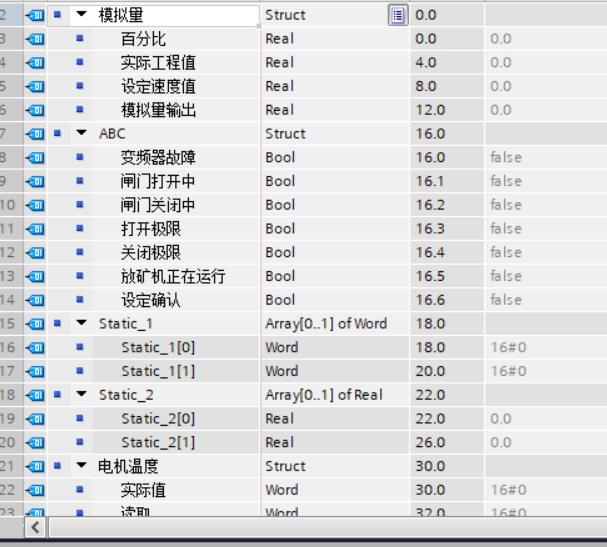Click the tag icon in the 模拟量 row
Viewport: 607px width, 547px height.
(x=34, y=15)
